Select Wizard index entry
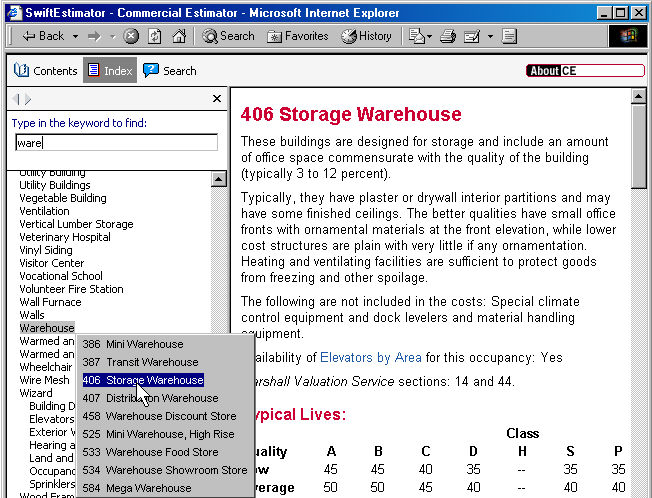The width and height of the screenshot is (652, 498). coord(36,393)
